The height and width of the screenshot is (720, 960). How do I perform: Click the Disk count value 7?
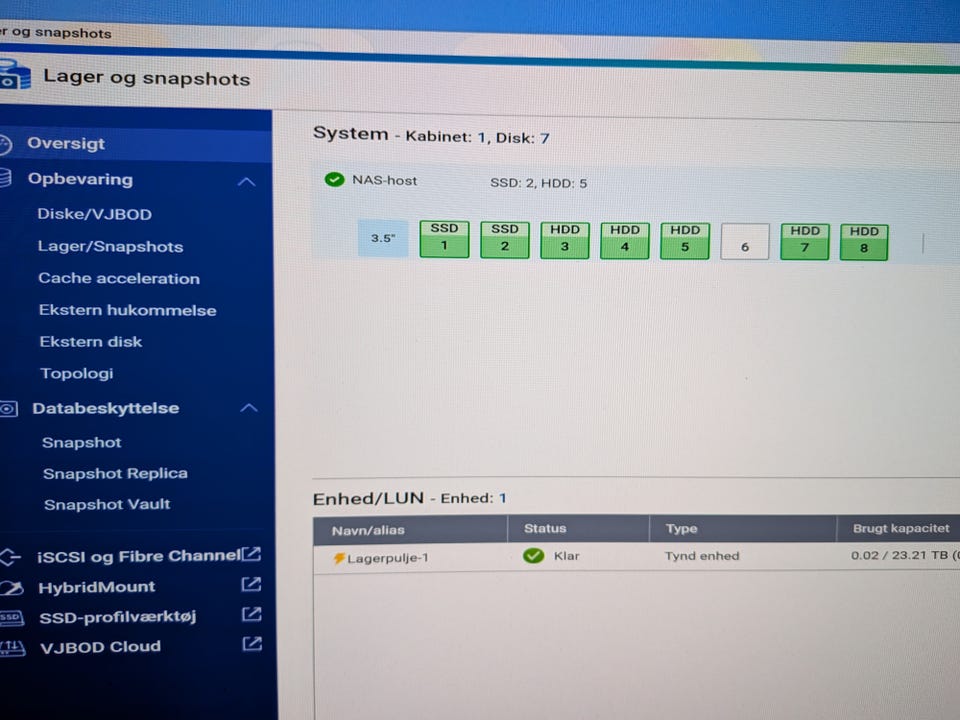544,138
